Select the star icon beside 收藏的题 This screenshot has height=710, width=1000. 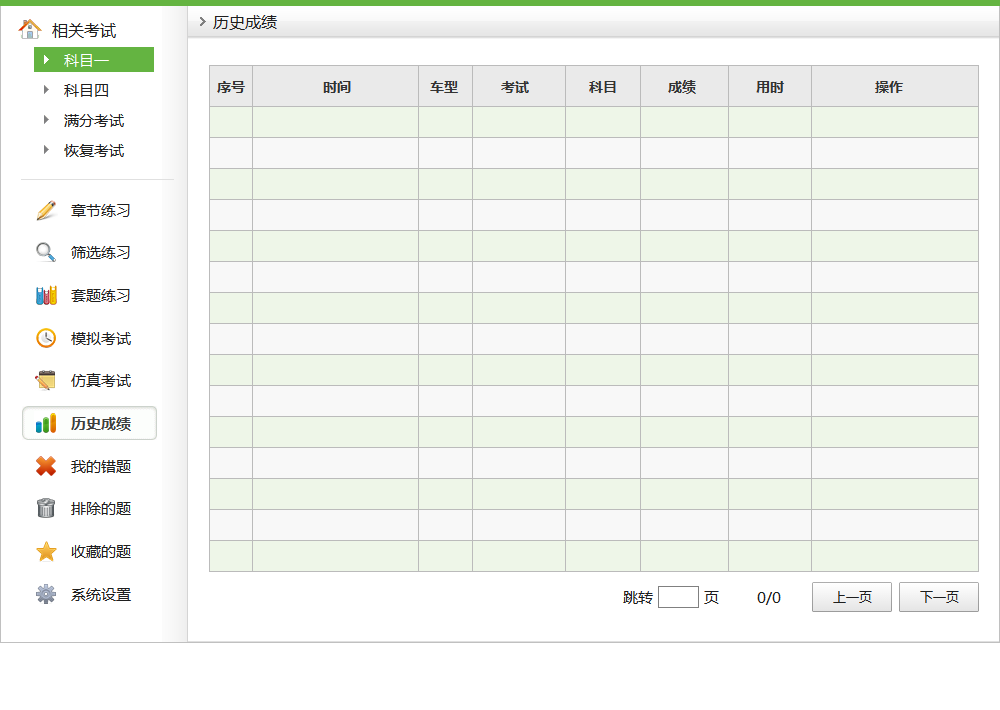click(44, 551)
